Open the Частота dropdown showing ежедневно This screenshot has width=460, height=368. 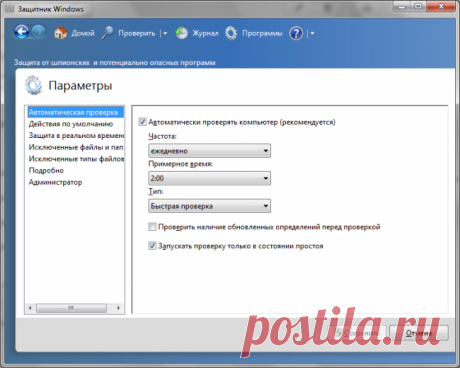click(209, 151)
